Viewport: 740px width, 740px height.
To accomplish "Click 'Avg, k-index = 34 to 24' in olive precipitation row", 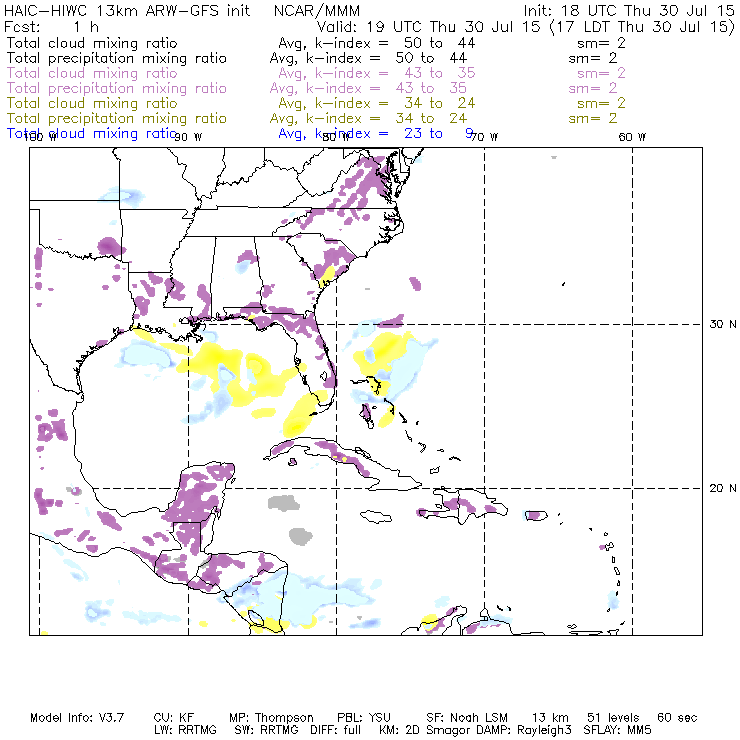I will click(368, 118).
